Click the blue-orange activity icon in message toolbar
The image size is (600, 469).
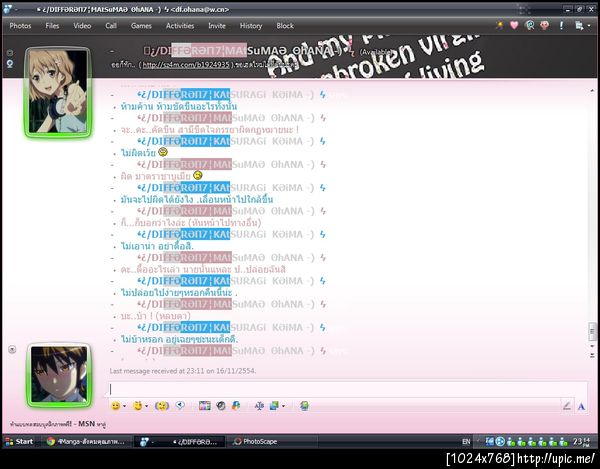[x=236, y=405]
